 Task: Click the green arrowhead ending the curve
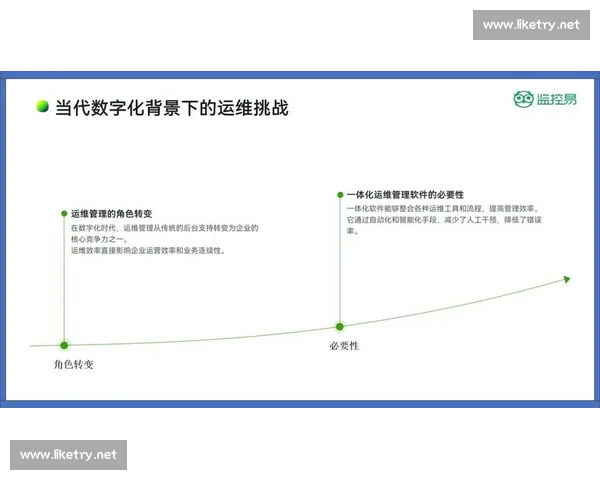pos(567,279)
